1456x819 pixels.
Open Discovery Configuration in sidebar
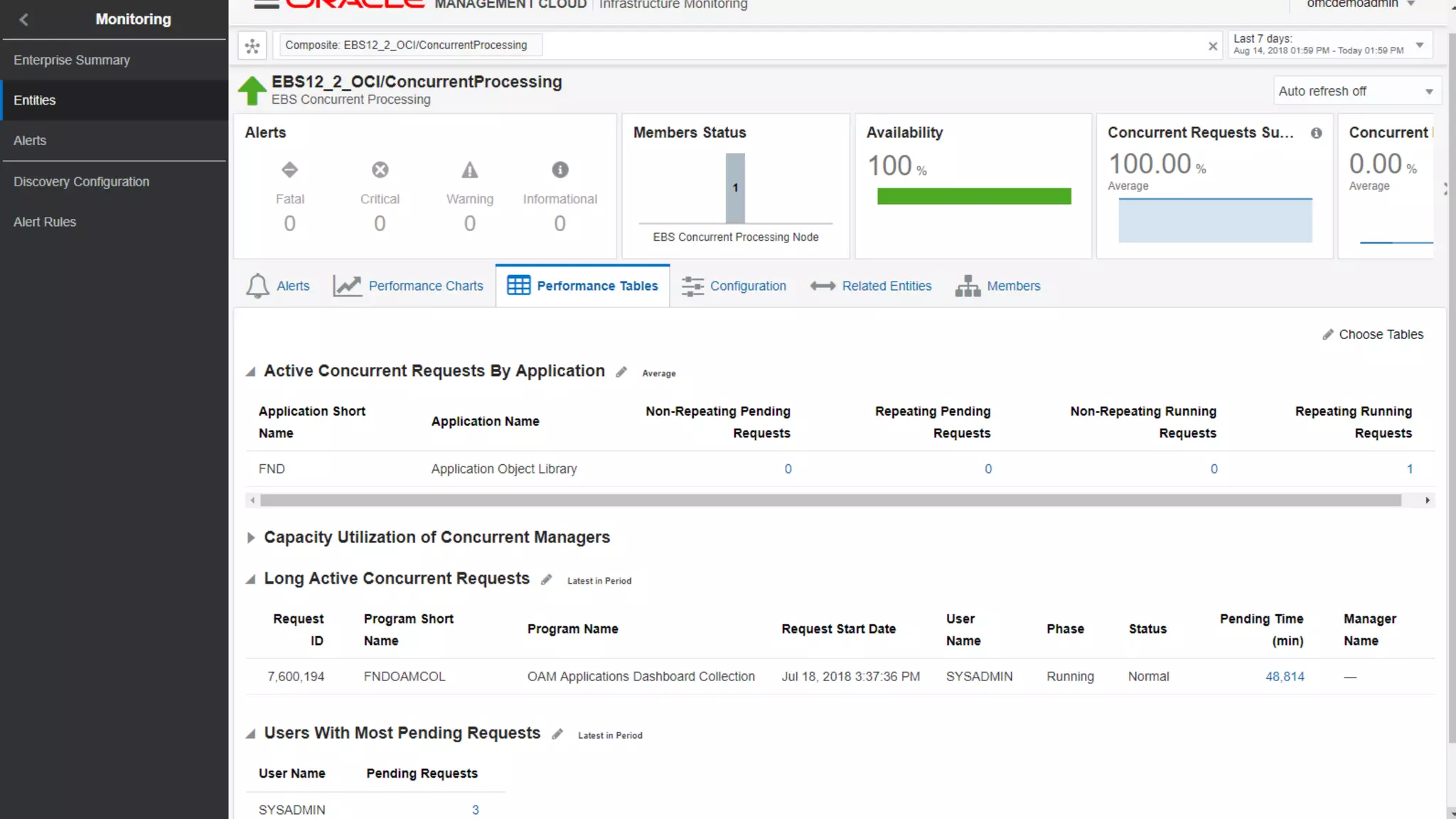pos(114,182)
